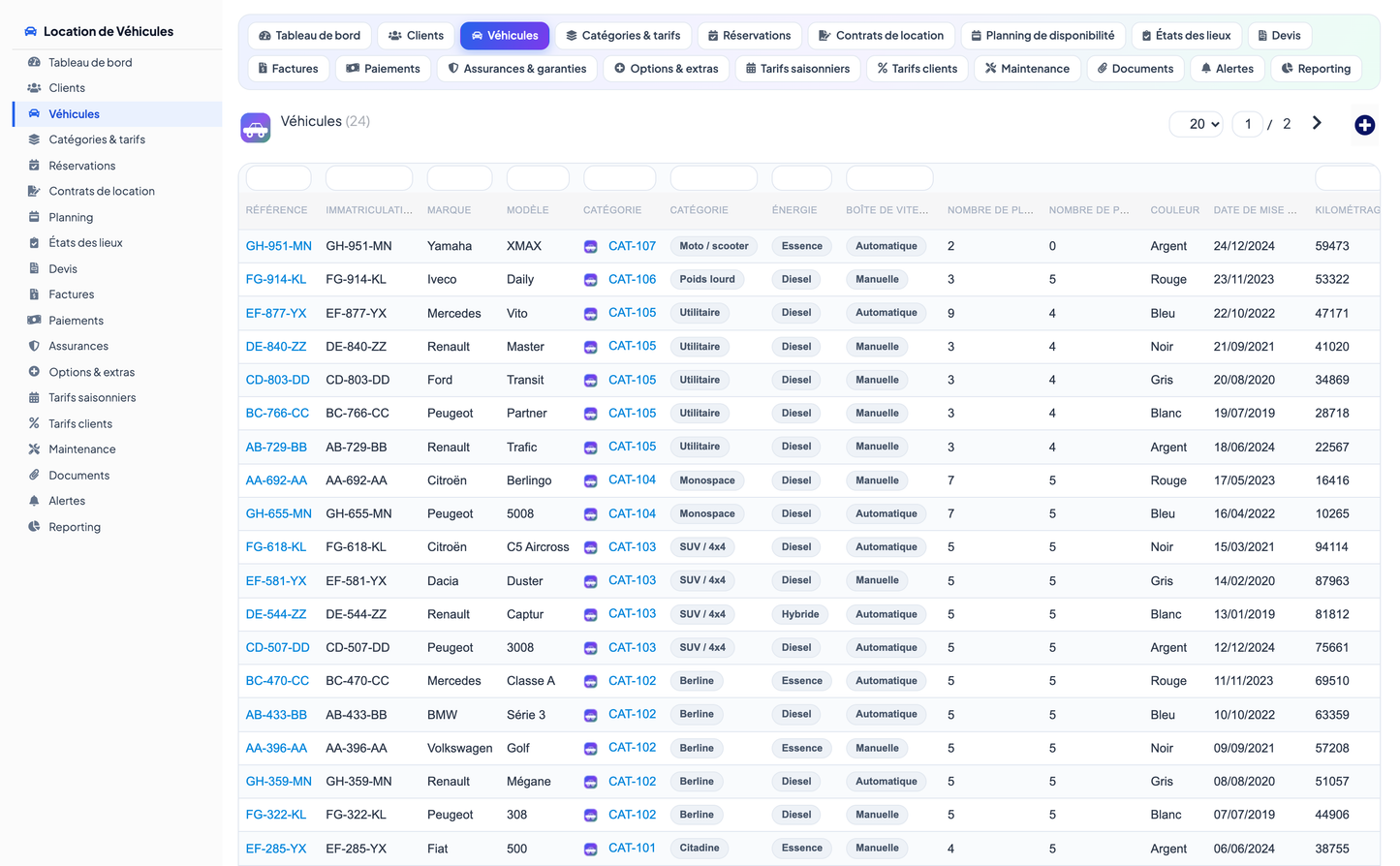Screen dimensions: 1400x866
Task: Open category link CAT-106 for Iveco
Action: 632,279
